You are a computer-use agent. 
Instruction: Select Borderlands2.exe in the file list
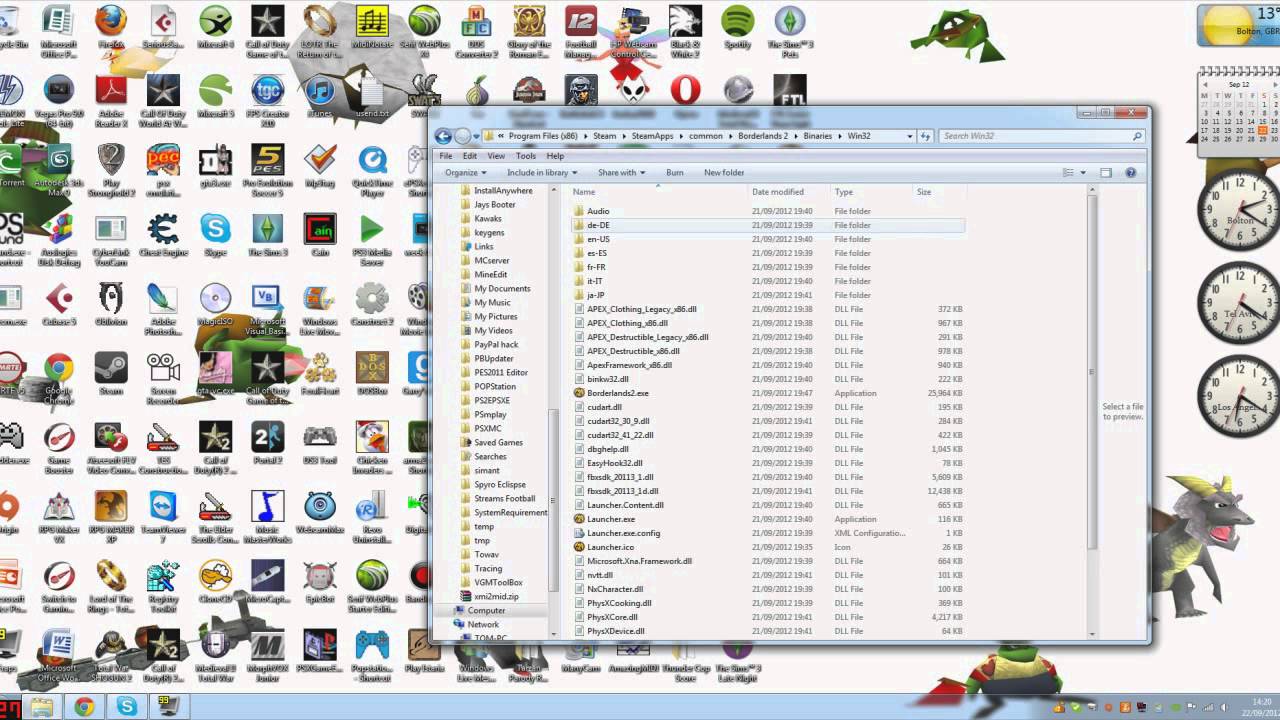(x=768, y=393)
